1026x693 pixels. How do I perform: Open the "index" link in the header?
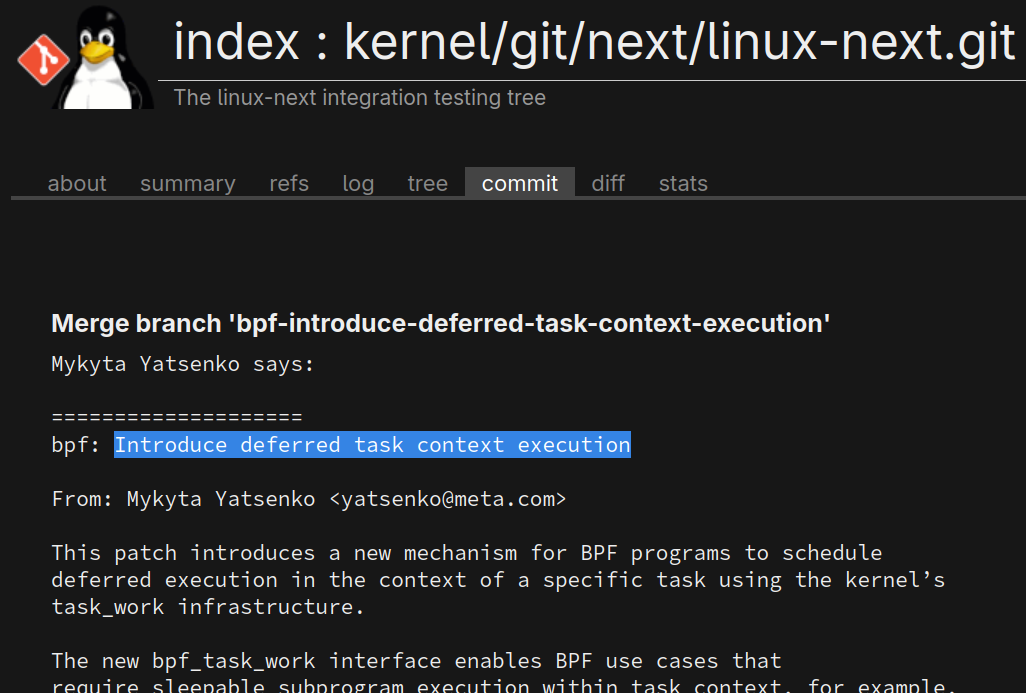(x=236, y=42)
